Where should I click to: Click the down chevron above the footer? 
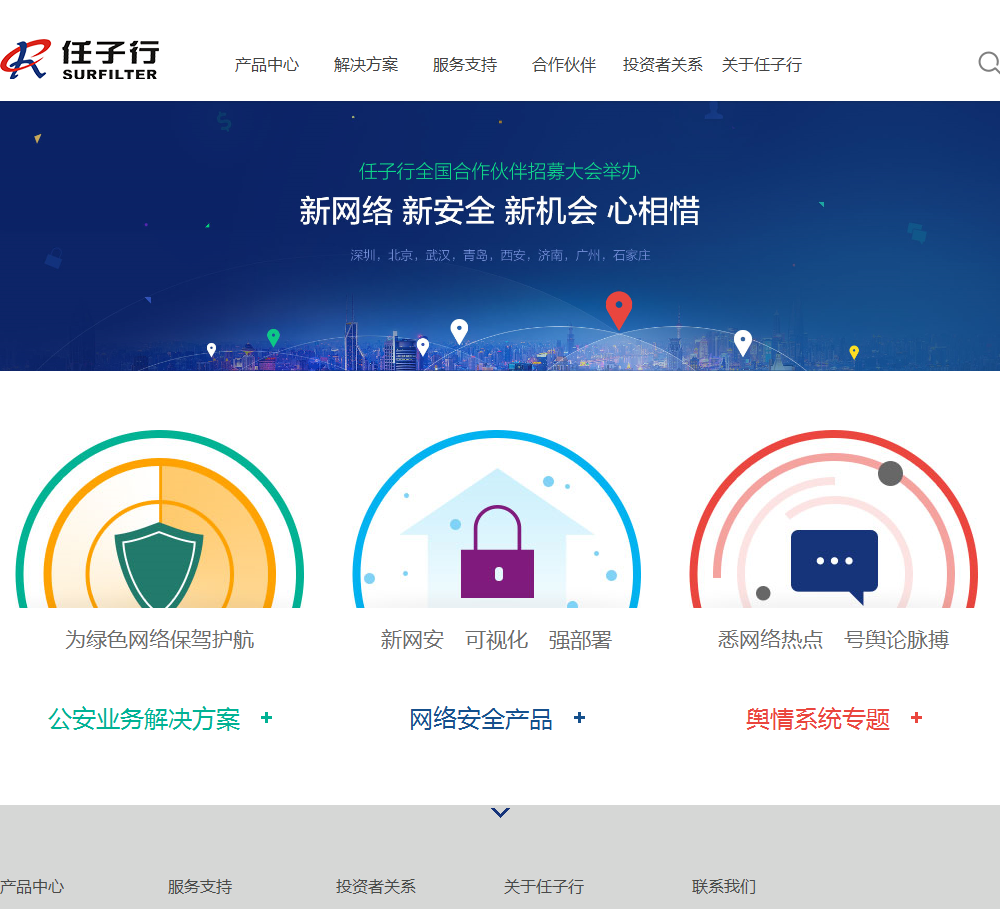pyautogui.click(x=501, y=813)
